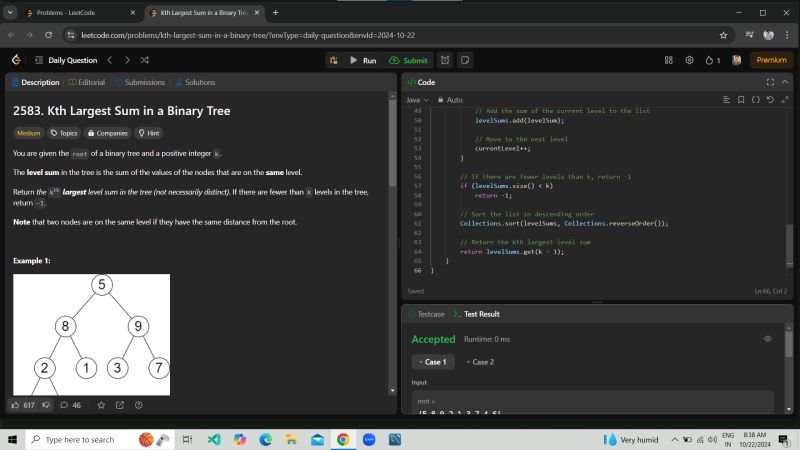The width and height of the screenshot is (800, 450).
Task: Show the Topics tag list
Action: [64, 133]
